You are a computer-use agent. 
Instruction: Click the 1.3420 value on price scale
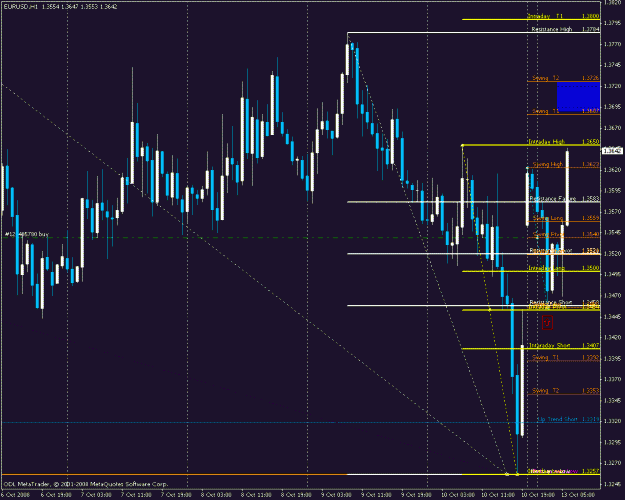(612, 337)
